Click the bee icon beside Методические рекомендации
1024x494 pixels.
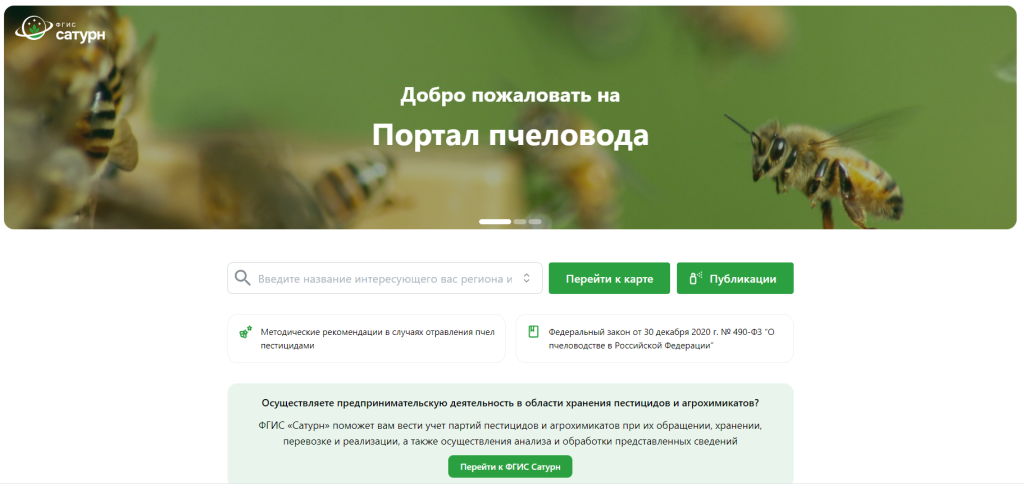pos(245,332)
